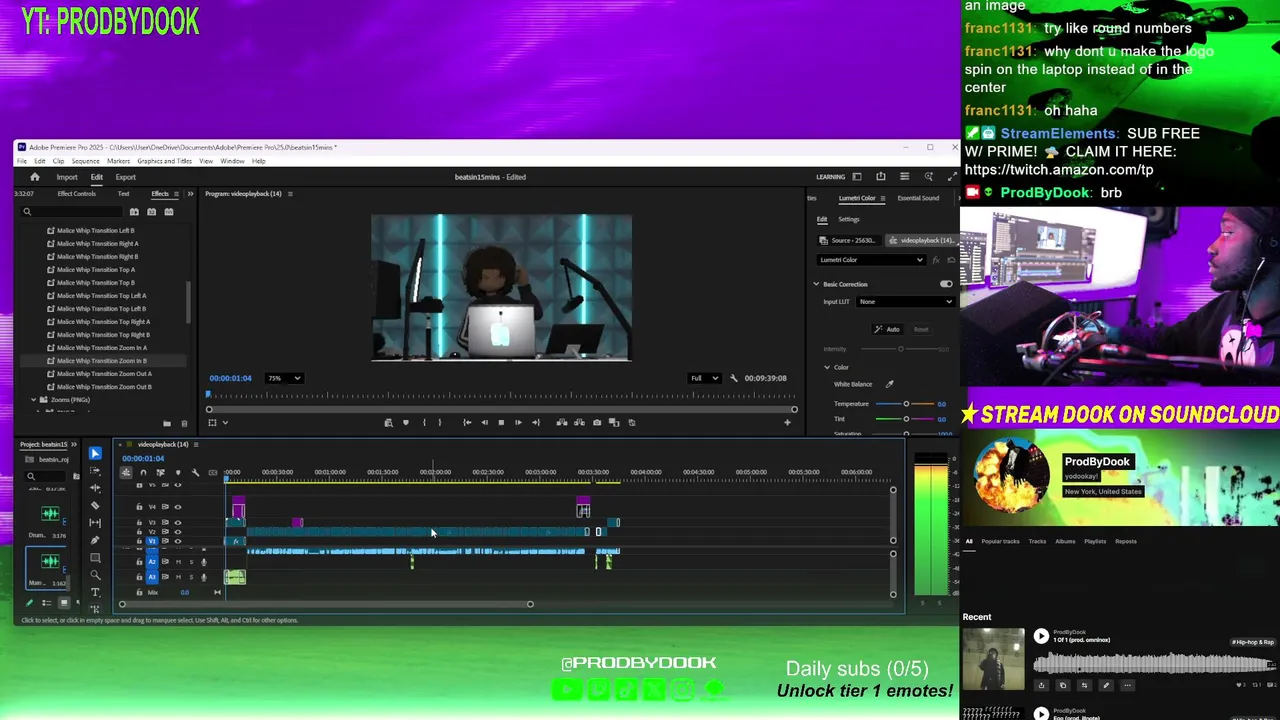1280x720 pixels.
Task: Stop playback in the Program Monitor
Action: [501, 422]
